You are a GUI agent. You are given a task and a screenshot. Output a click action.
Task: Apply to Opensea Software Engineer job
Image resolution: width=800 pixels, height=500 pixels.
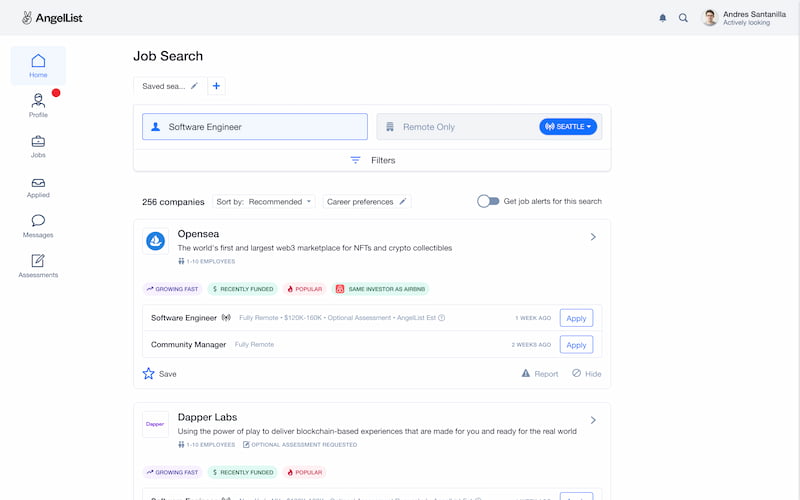[576, 318]
